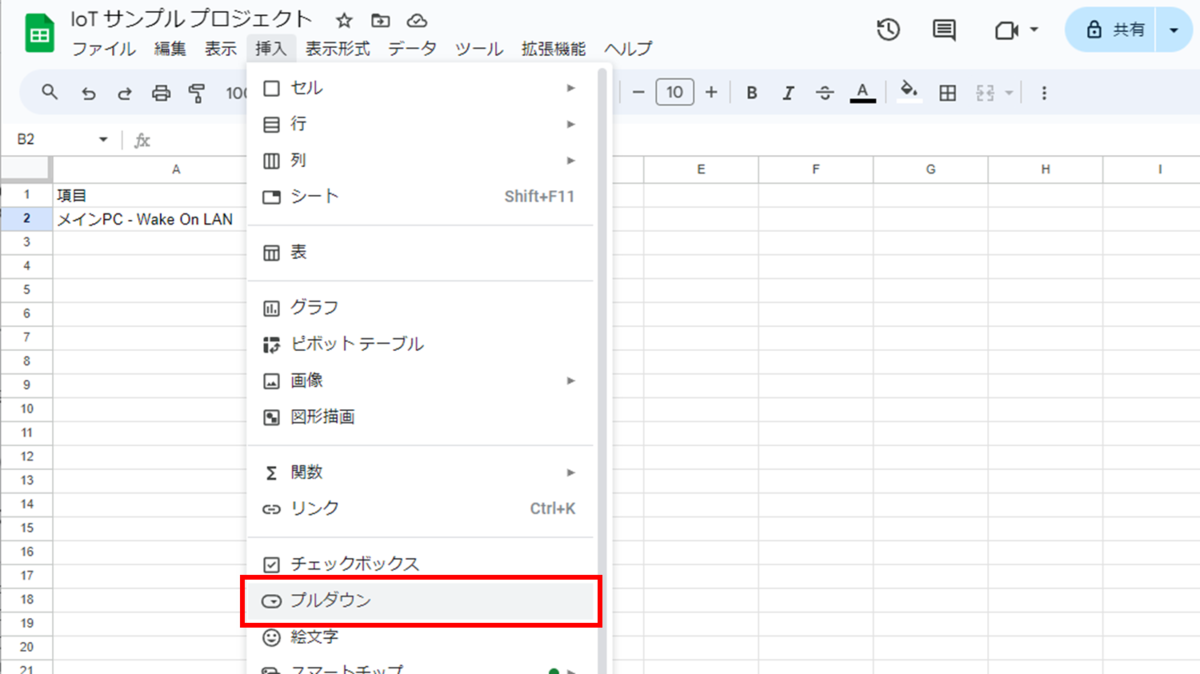Screen dimensions: 1200x674
Task: Insert a new シート
Action: pos(421,196)
